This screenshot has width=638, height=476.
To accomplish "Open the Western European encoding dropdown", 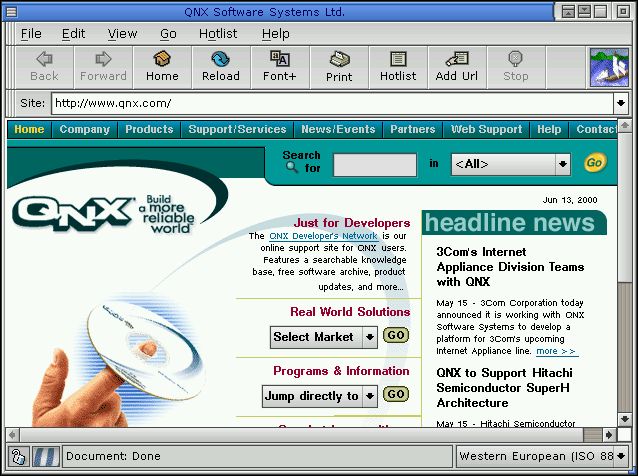I will click(542, 456).
